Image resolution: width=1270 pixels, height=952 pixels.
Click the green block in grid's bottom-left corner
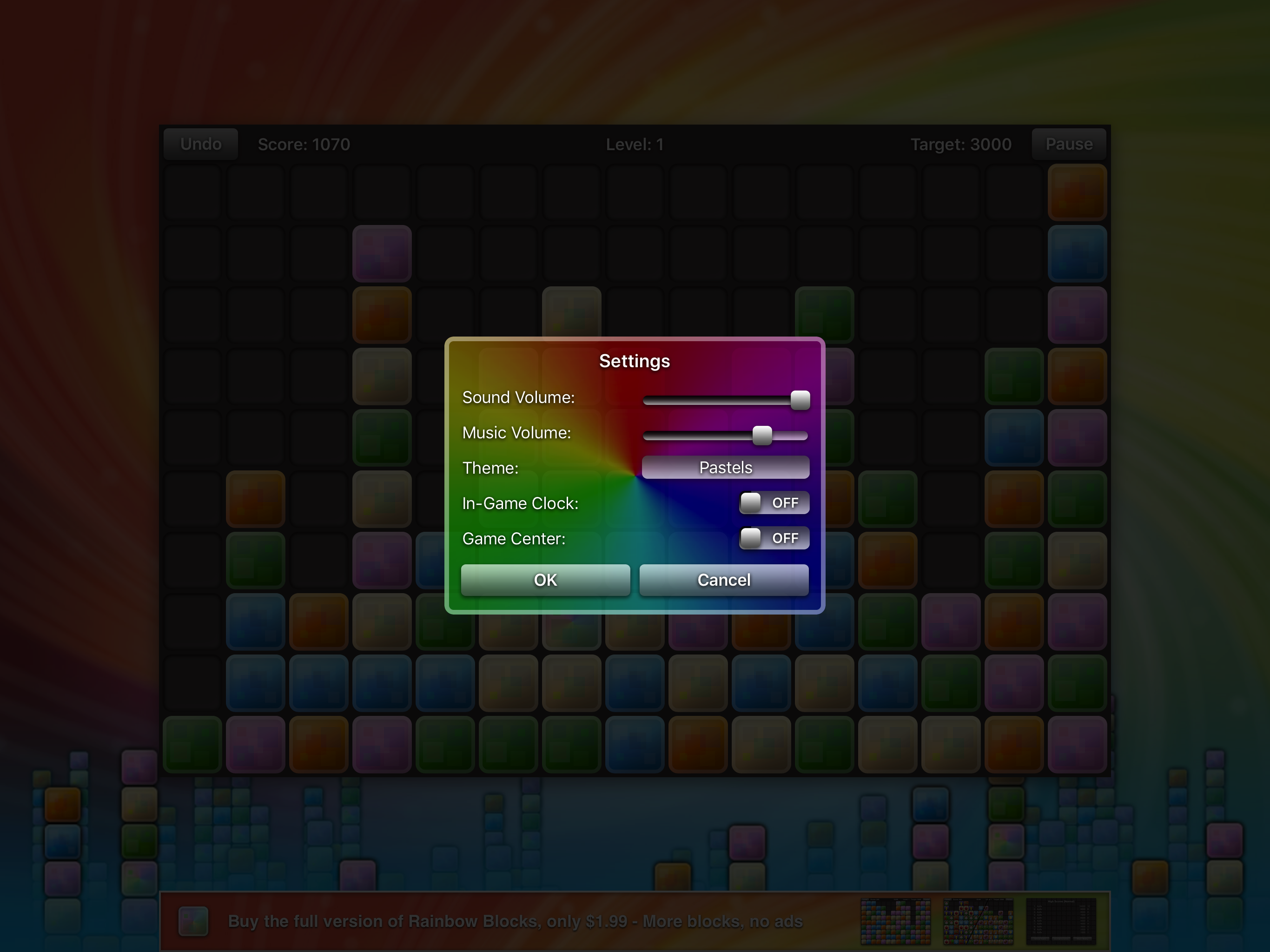point(192,744)
